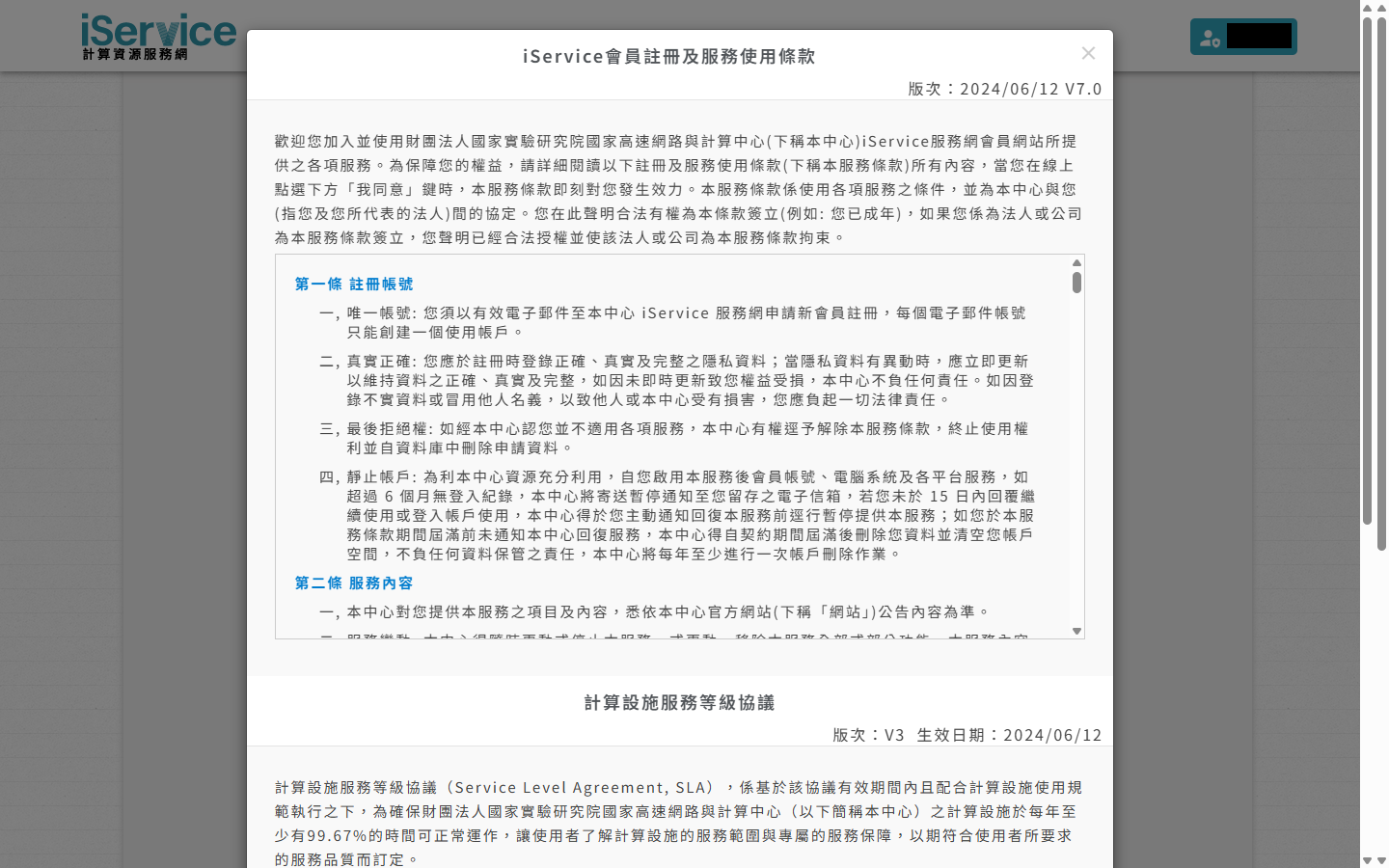Click the 版次:V3 生效日期:2024/06/12 text
The height and width of the screenshot is (868, 1389).
coord(967,735)
